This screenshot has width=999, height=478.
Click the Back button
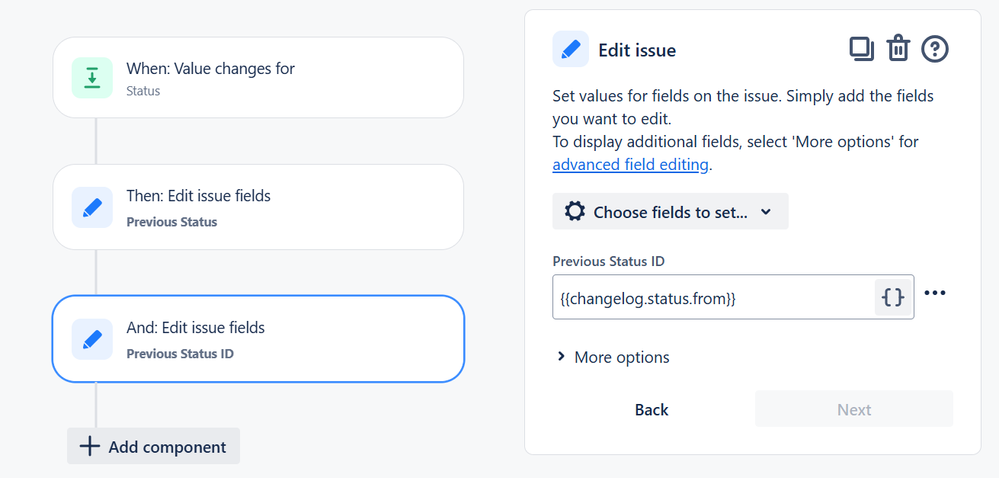point(651,409)
